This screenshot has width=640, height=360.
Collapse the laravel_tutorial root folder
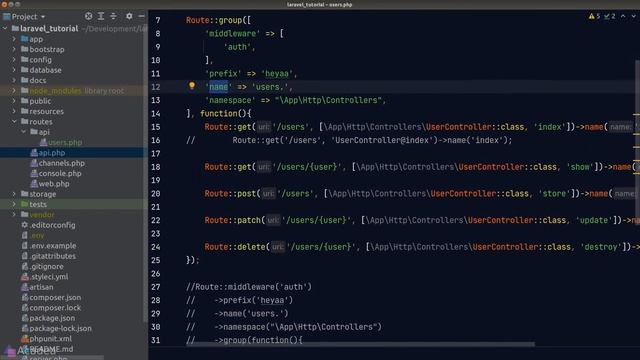point(5,29)
